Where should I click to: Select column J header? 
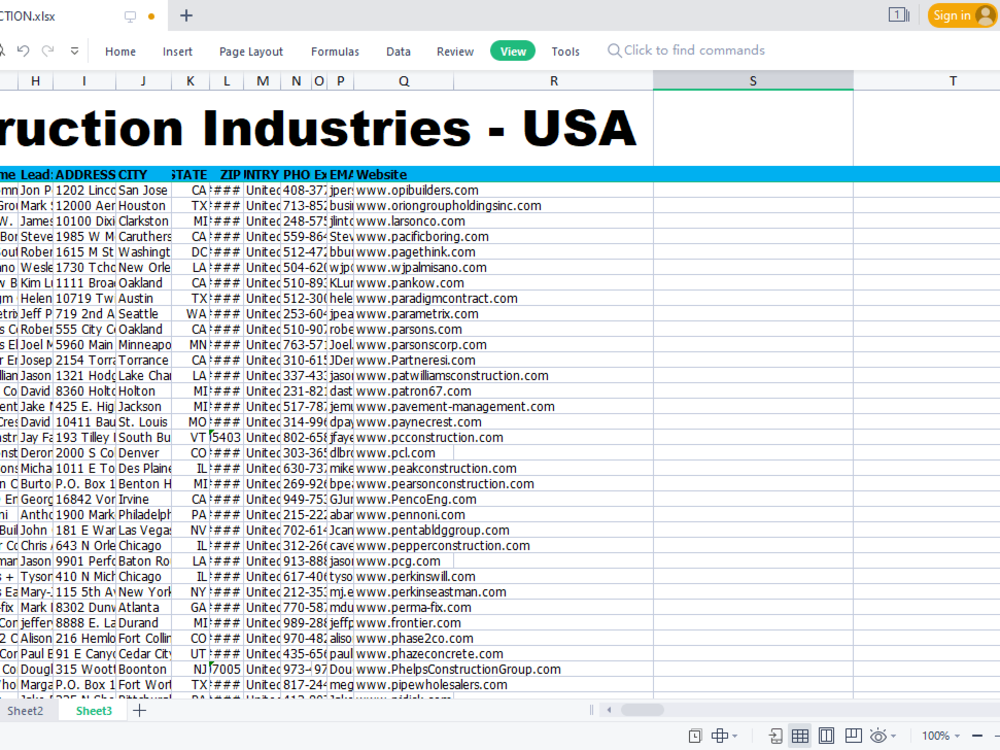143,81
